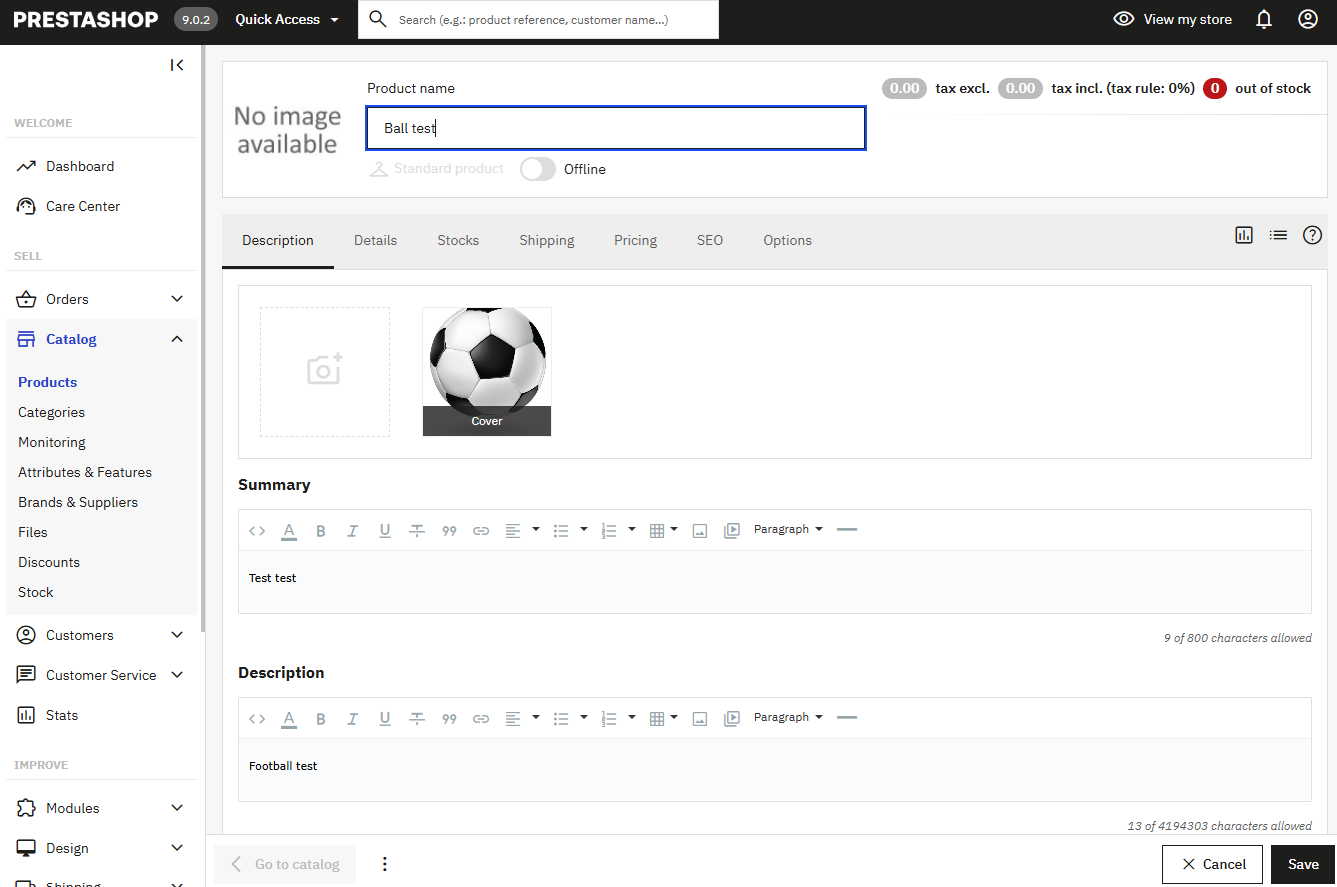This screenshot has width=1337, height=887.
Task: Toggle source code in Summary editor
Action: [x=257, y=531]
